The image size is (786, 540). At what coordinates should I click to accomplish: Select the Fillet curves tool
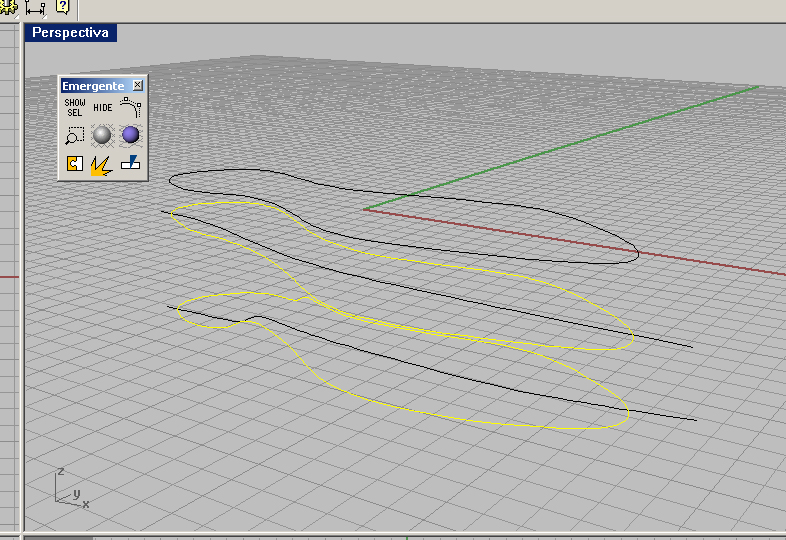[131, 107]
